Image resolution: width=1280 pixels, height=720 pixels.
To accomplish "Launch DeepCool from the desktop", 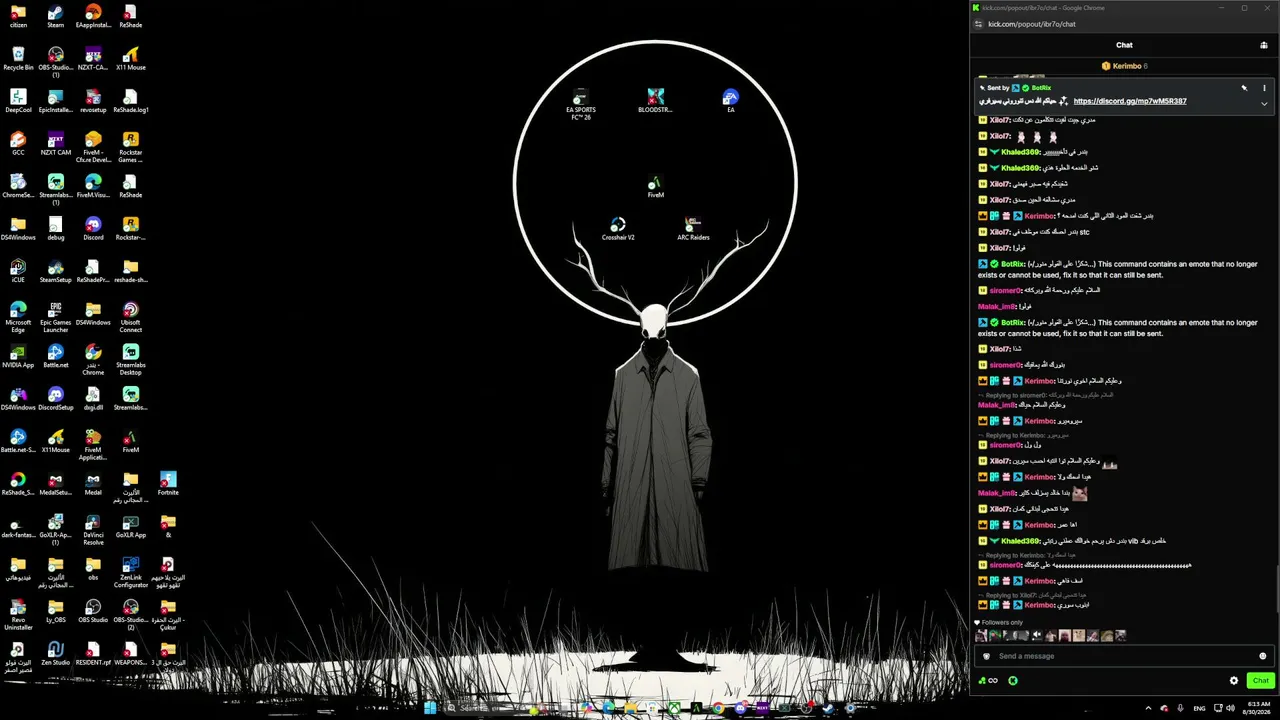I will pos(18,101).
